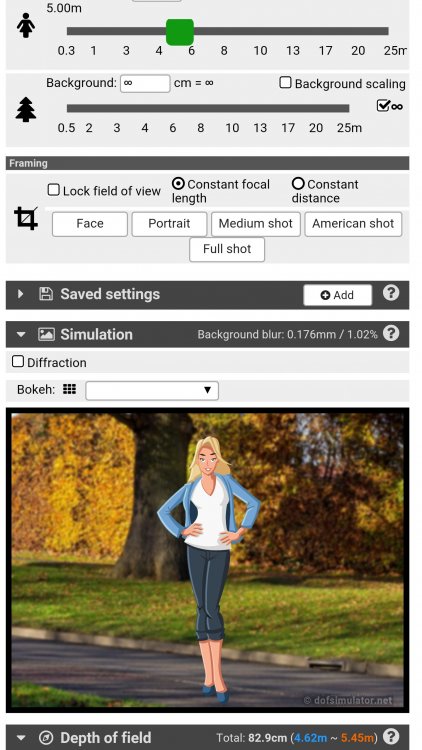Uncheck the infinity background checkbox

point(383,106)
